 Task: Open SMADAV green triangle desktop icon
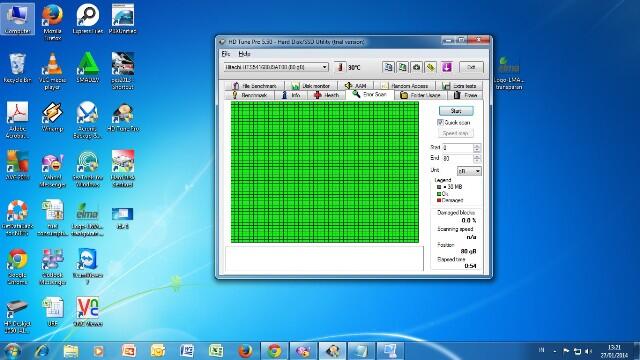(87, 68)
